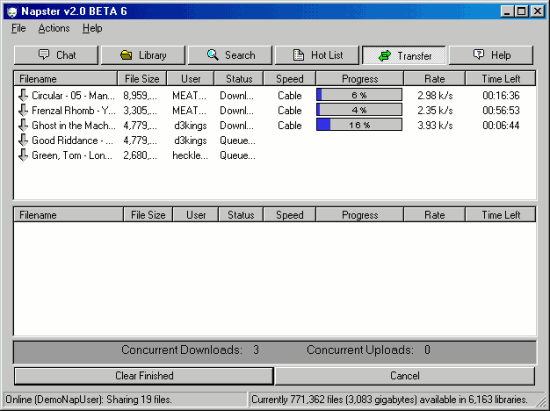
Task: Click the Clear Finished button
Action: (144, 376)
